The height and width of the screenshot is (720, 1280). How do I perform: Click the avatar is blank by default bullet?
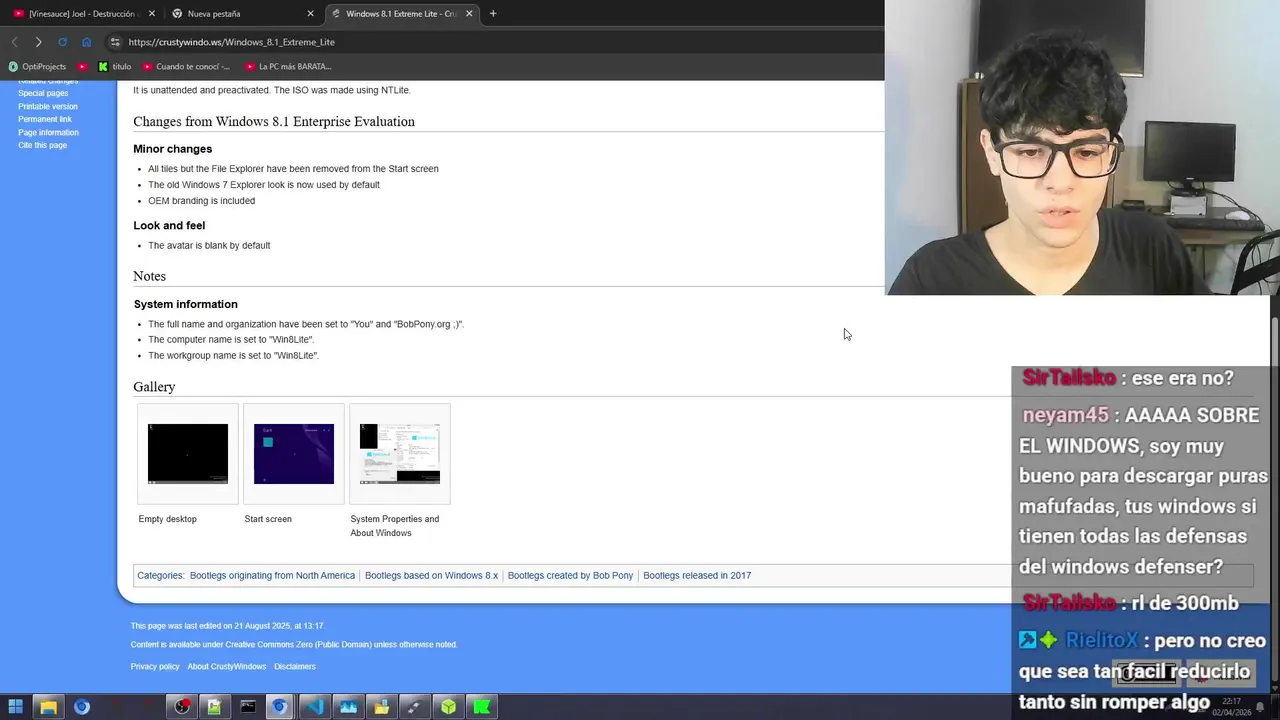click(209, 246)
